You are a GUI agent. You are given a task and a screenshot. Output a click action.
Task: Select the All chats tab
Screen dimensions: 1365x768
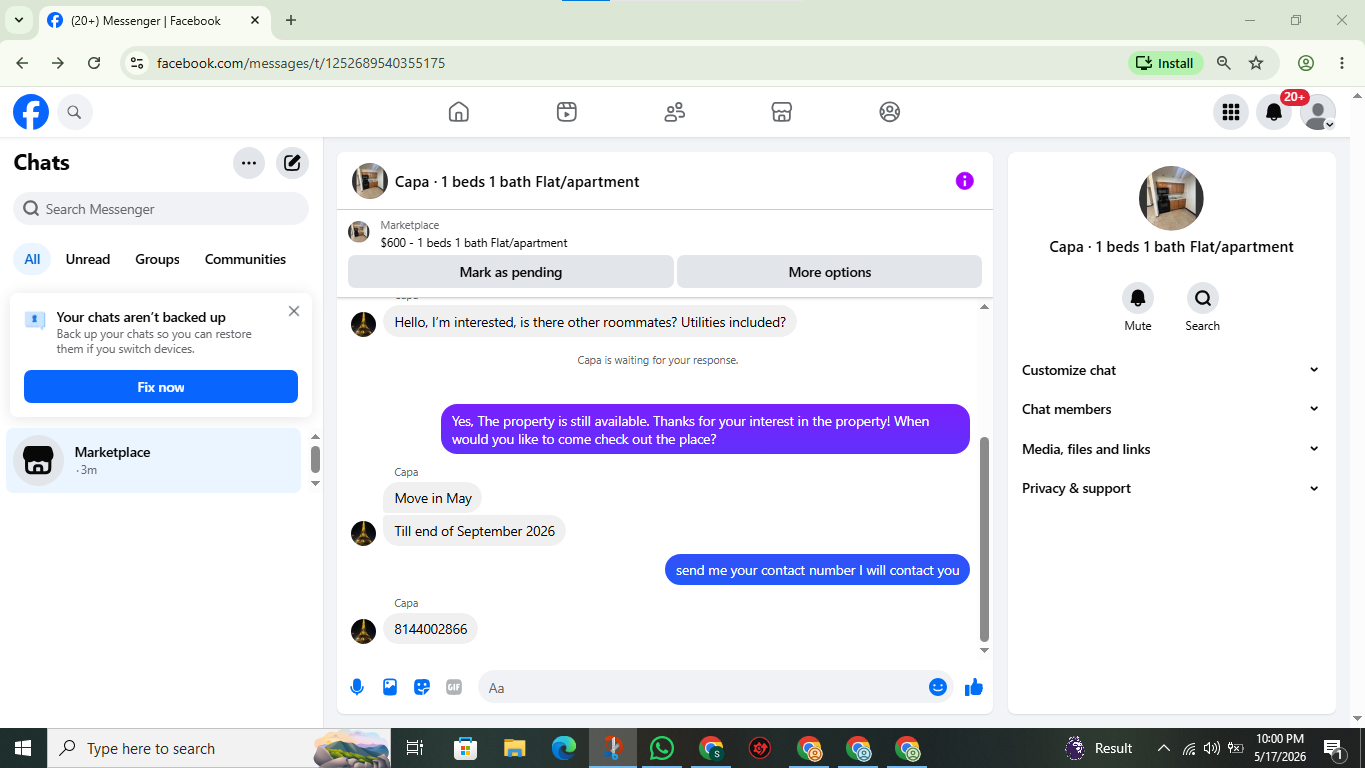pyautogui.click(x=32, y=259)
